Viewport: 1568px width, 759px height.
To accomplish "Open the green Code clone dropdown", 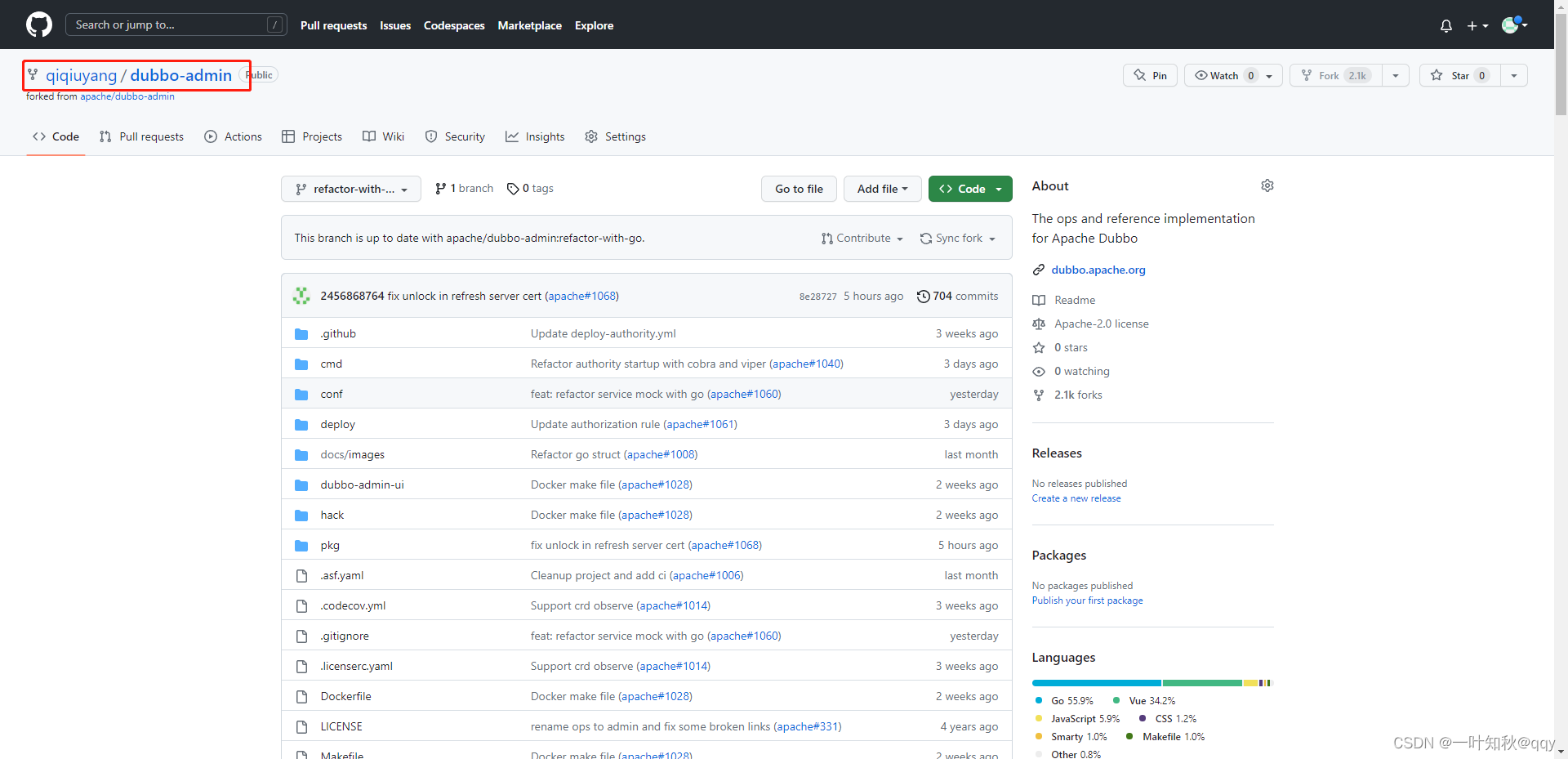I will [x=970, y=189].
